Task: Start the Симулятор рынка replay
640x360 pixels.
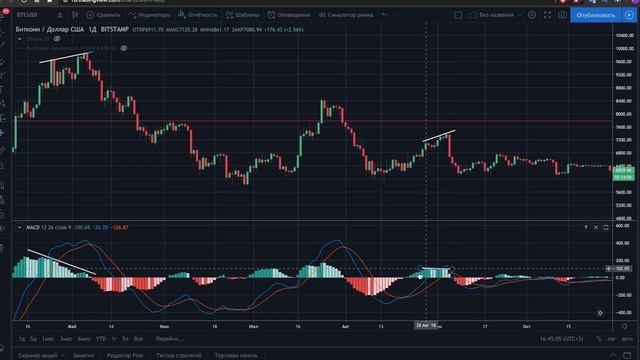Action: tap(346, 15)
